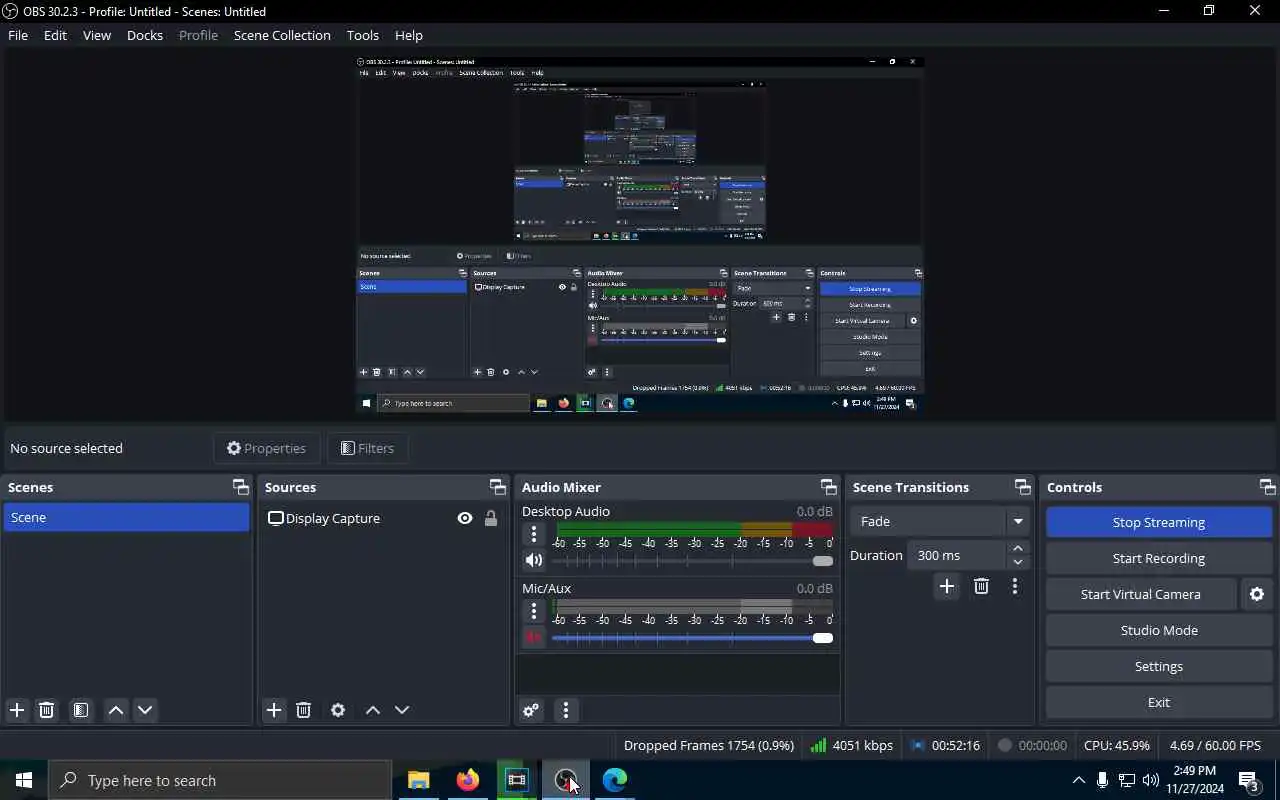Open the Help menu

[409, 35]
